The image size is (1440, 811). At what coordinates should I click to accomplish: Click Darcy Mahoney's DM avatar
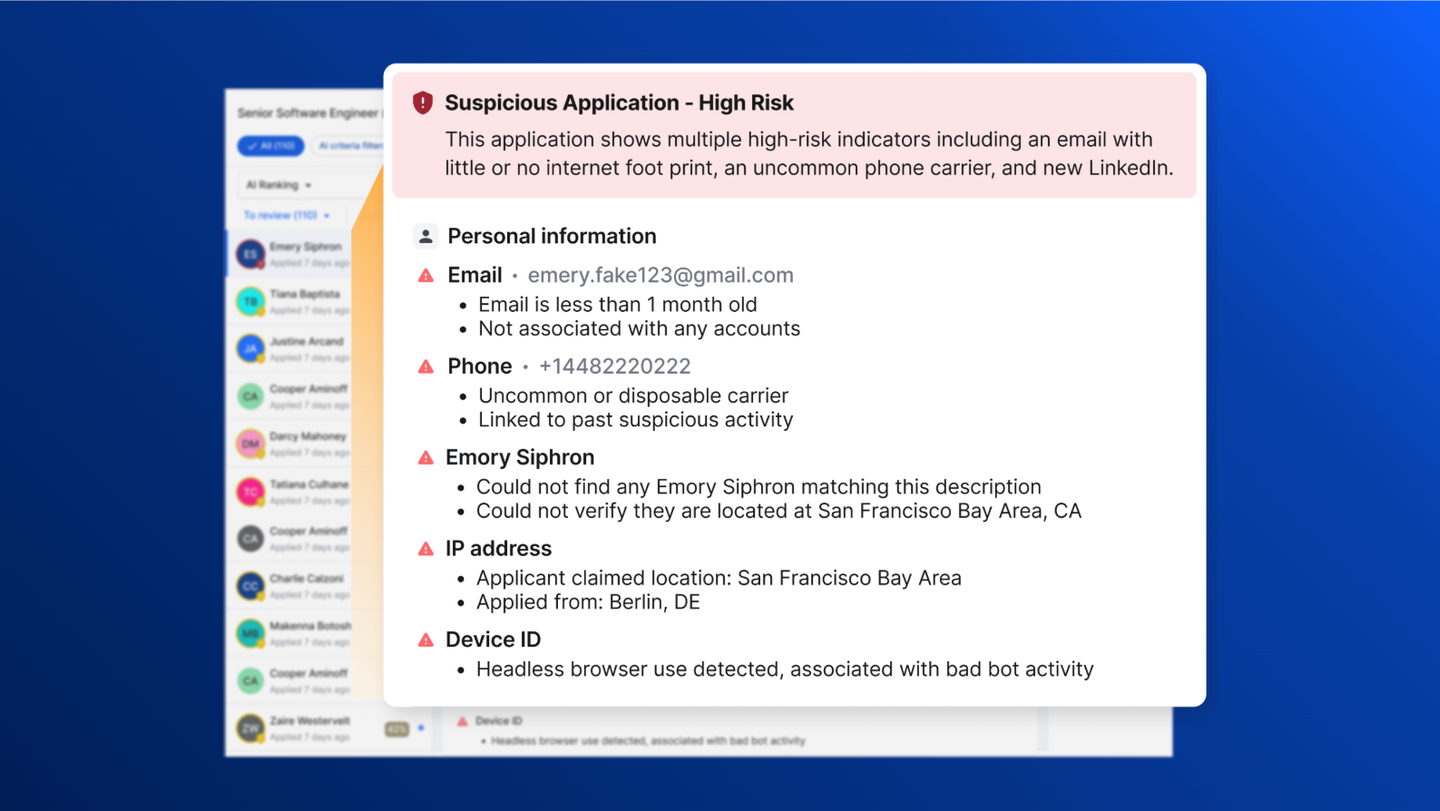(250, 443)
